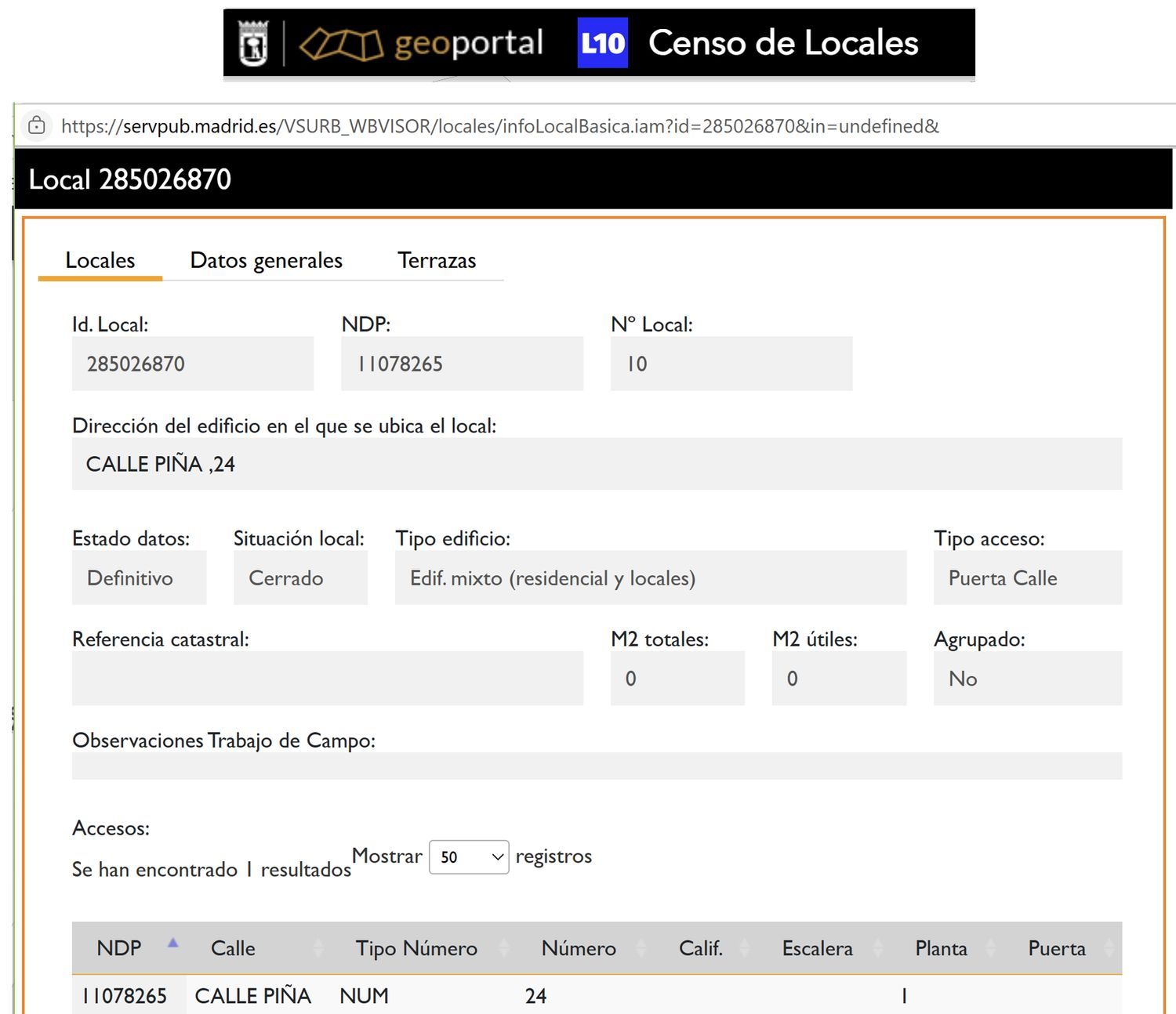Click the Situación local field Cerrado
1176x1014 pixels.
[x=300, y=578]
